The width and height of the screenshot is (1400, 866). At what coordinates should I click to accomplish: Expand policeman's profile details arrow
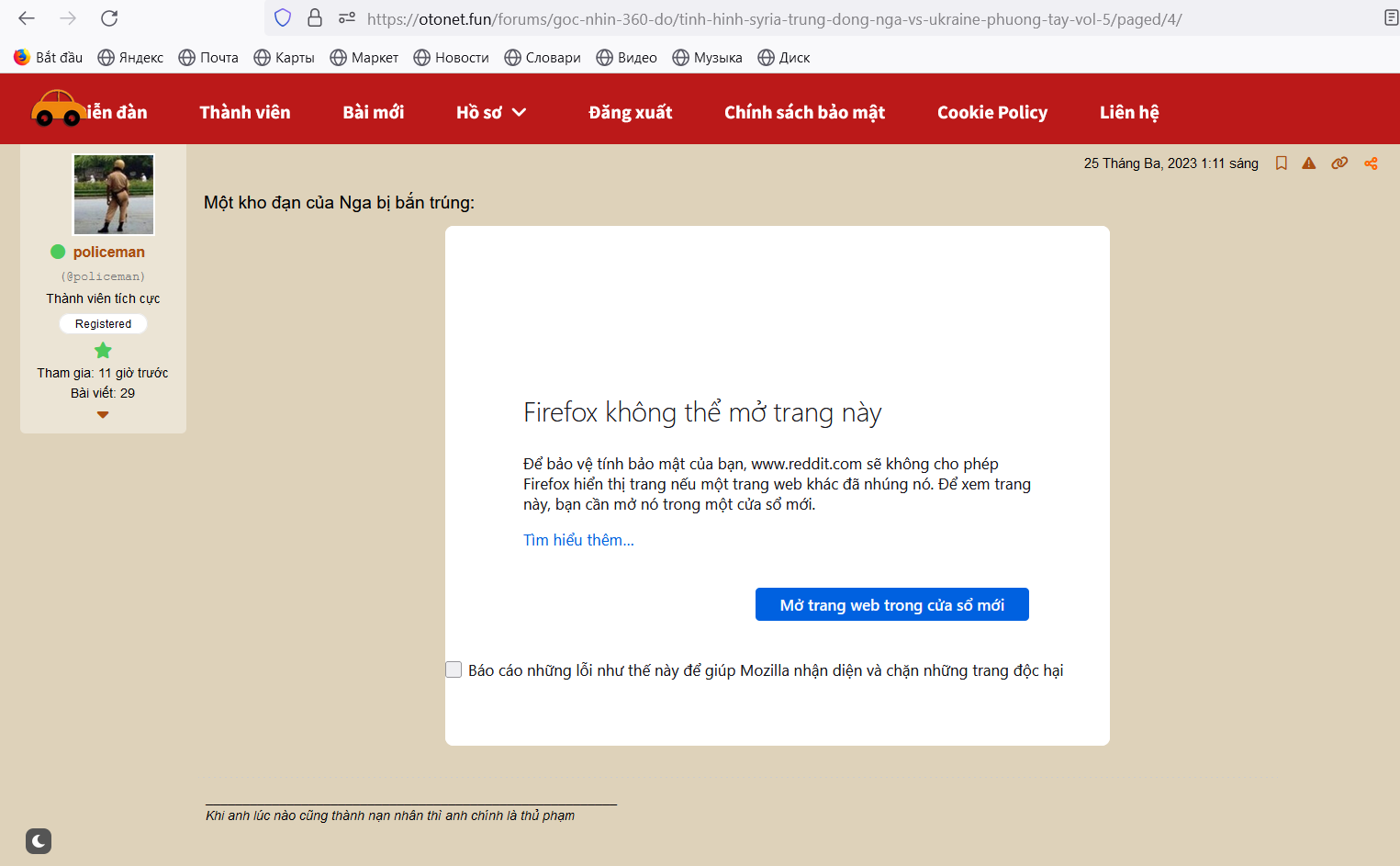(x=103, y=415)
